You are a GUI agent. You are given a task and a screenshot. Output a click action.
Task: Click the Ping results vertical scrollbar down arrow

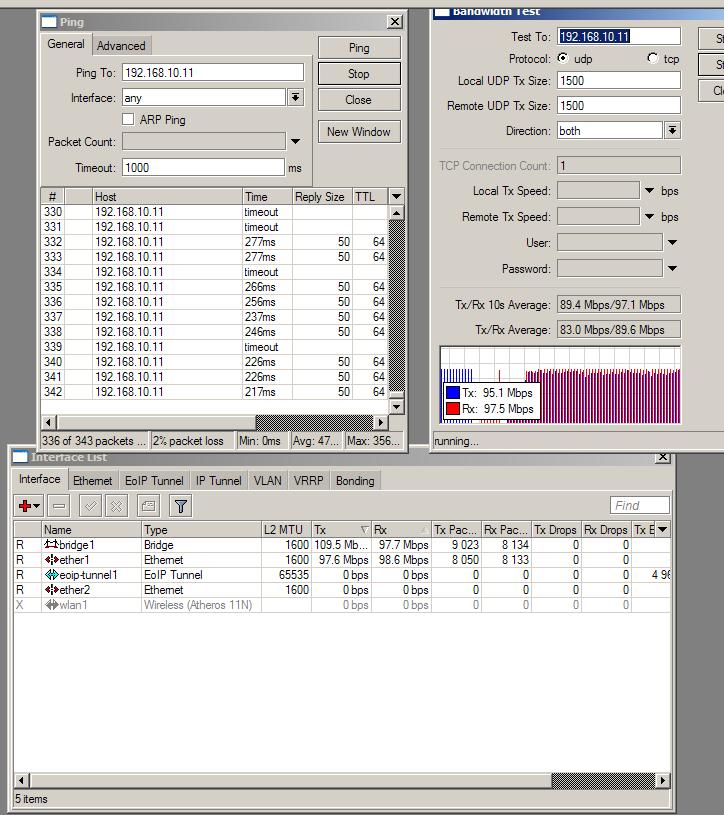click(396, 406)
